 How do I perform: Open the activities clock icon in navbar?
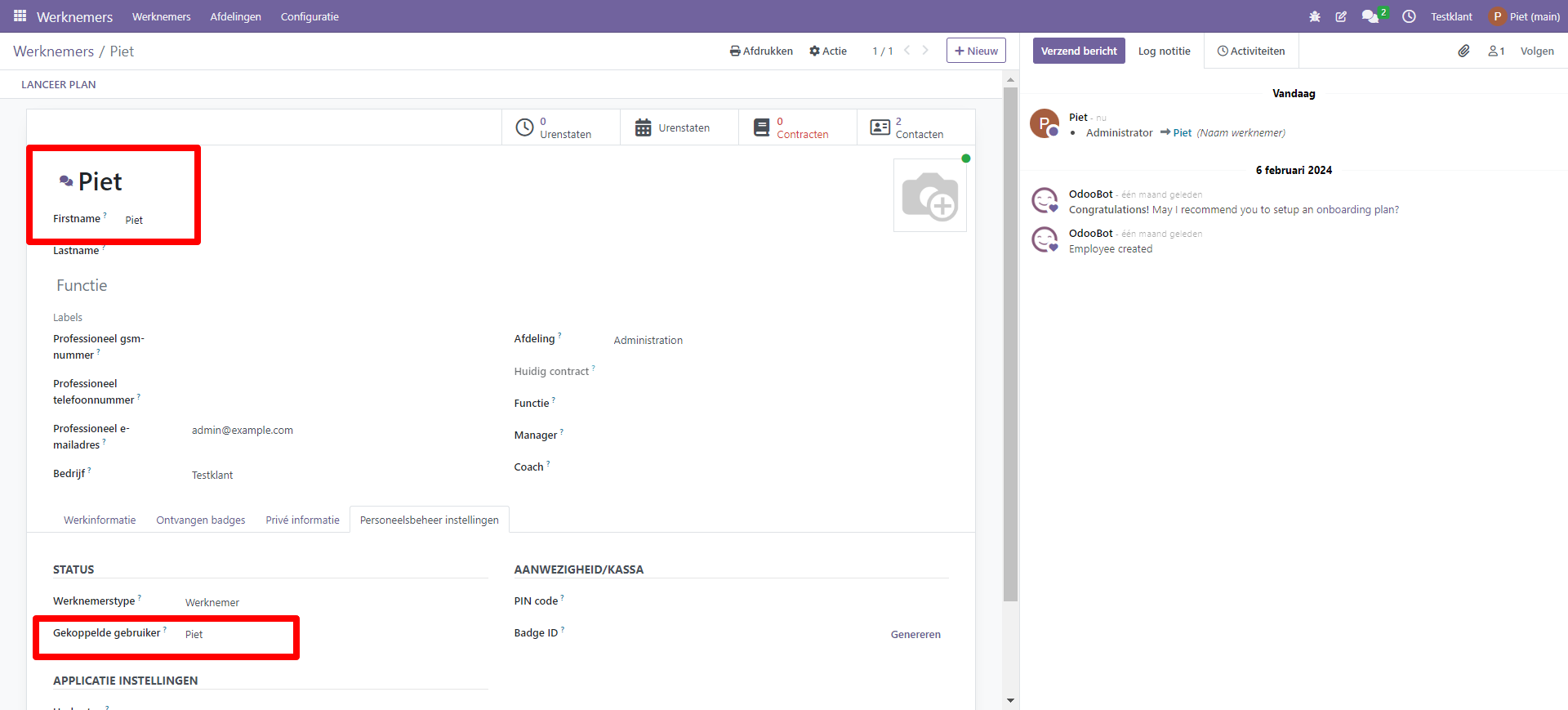point(1409,16)
